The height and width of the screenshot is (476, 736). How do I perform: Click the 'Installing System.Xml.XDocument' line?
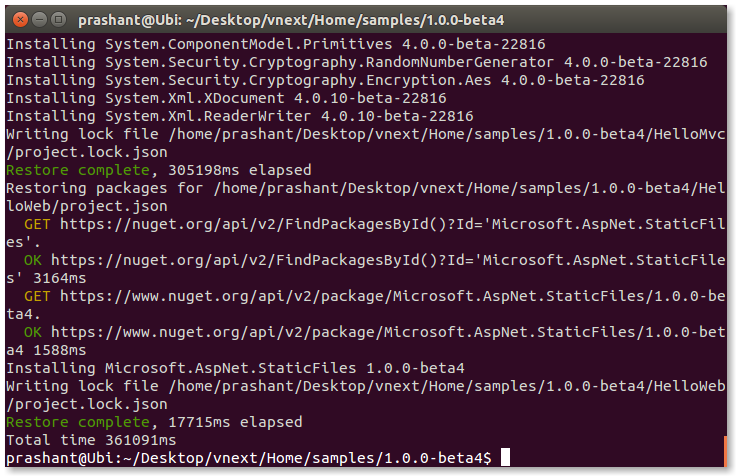tap(226, 98)
